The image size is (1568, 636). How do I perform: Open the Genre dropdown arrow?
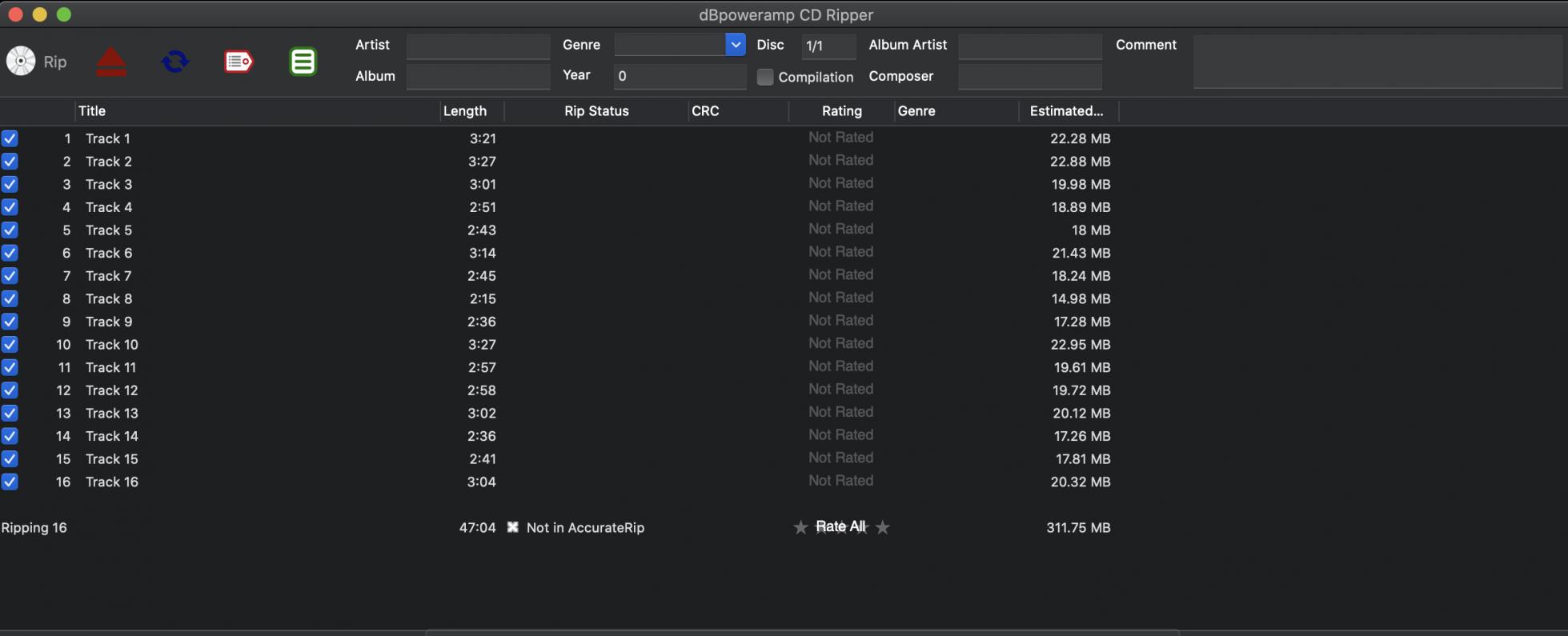736,45
